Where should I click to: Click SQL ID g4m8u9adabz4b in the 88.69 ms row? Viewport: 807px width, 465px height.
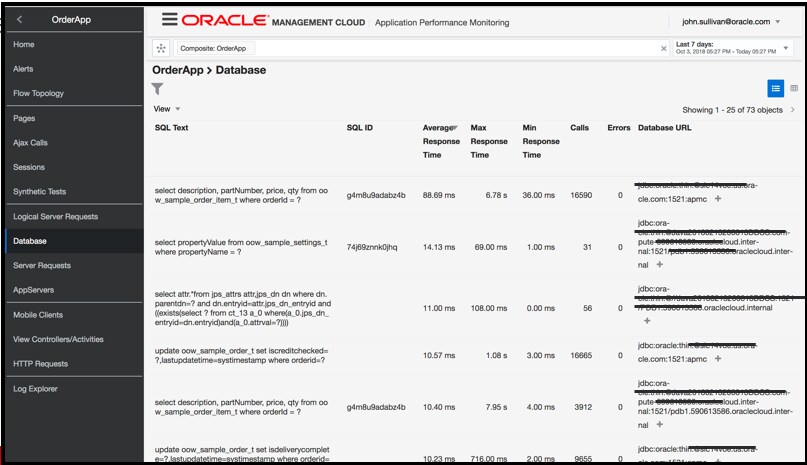pos(376,195)
